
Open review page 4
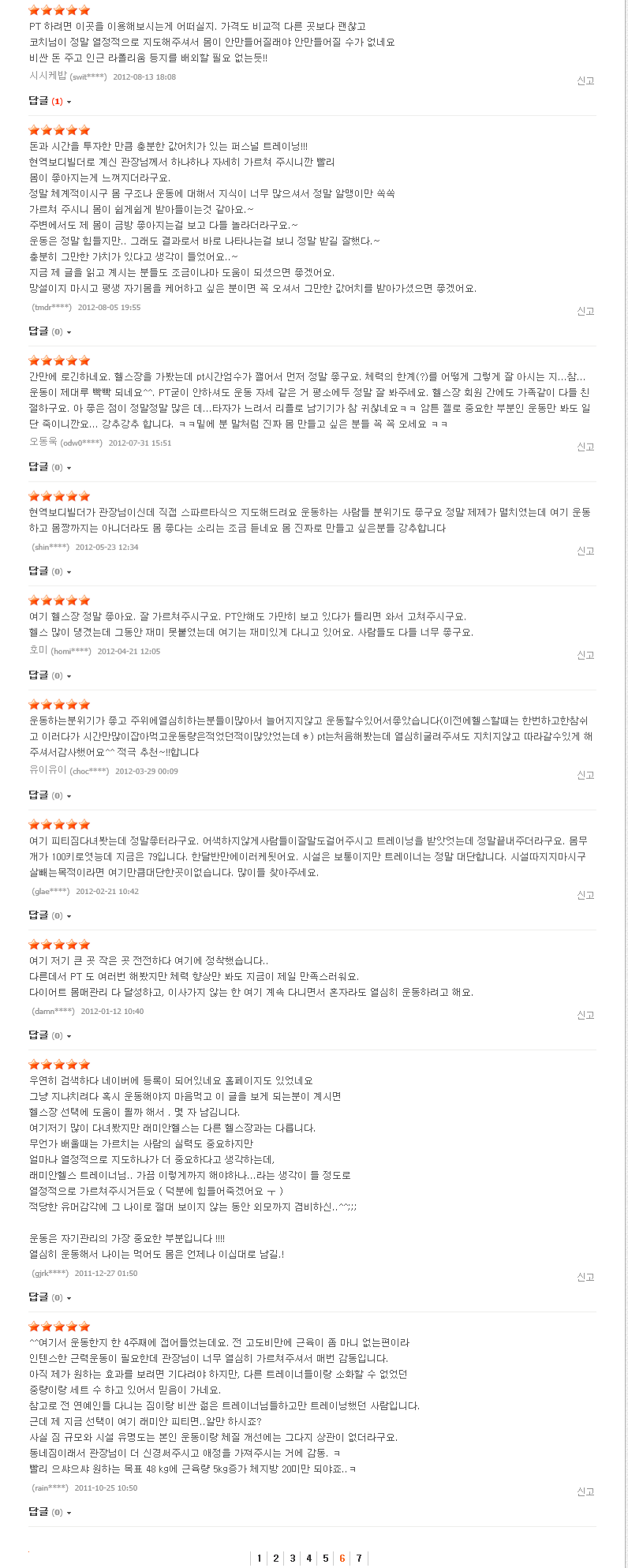[309, 1558]
